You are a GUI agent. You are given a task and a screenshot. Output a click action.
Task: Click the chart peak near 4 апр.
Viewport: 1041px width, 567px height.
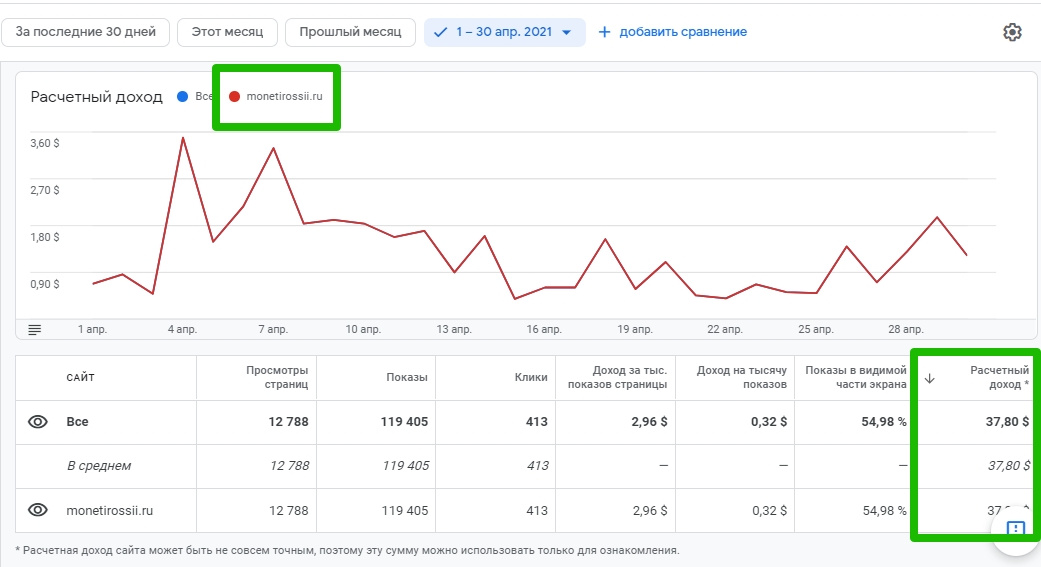(183, 138)
